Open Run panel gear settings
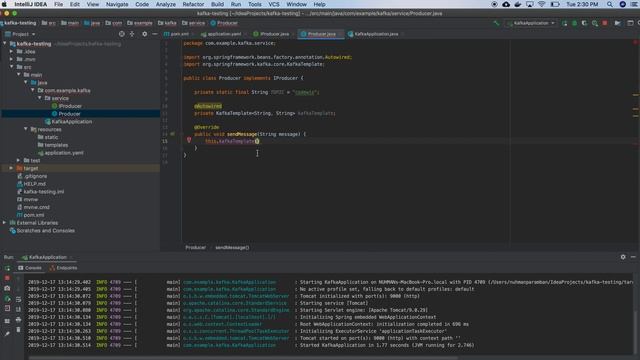Viewport: 640px width, 360px height. [x=623, y=257]
